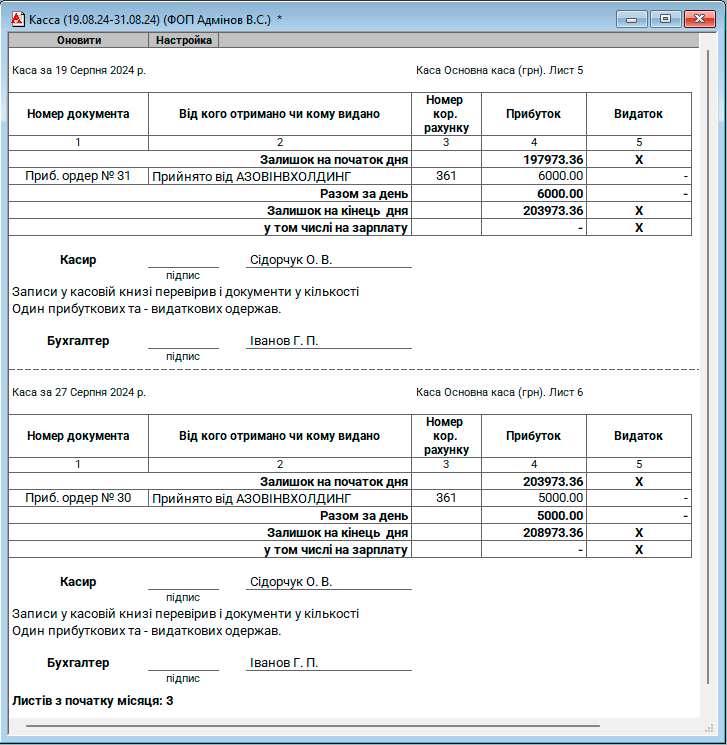Click the 197973.36 opening balance value

pyautogui.click(x=553, y=160)
